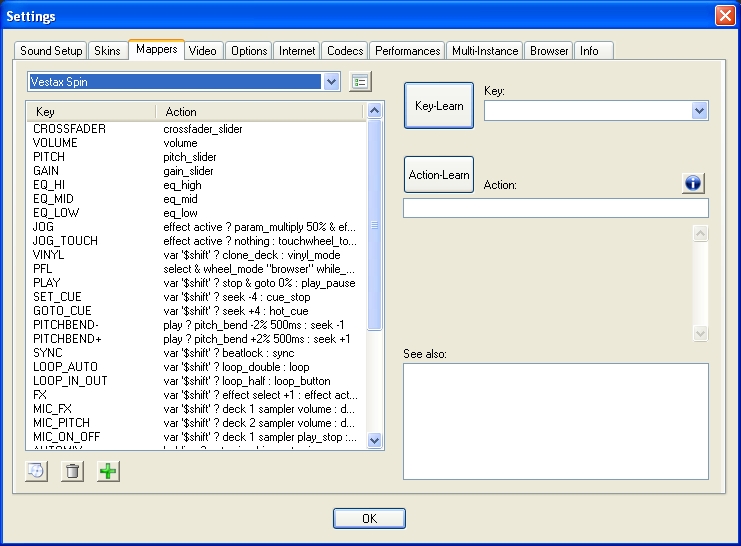Select the Multi-Instance tab
This screenshot has width=741, height=546.
coord(485,50)
